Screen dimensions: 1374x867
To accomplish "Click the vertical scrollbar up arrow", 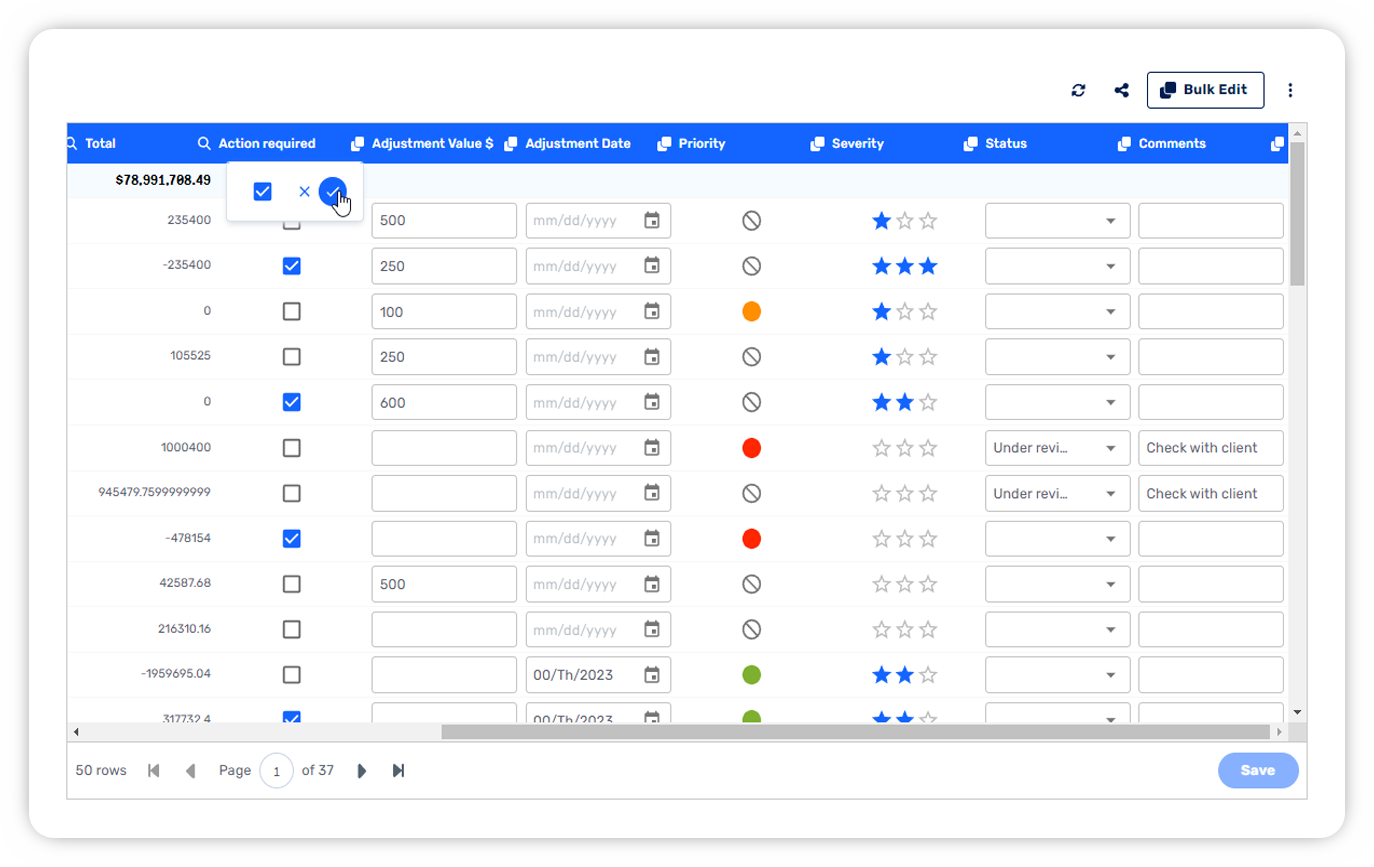I will point(1297,133).
